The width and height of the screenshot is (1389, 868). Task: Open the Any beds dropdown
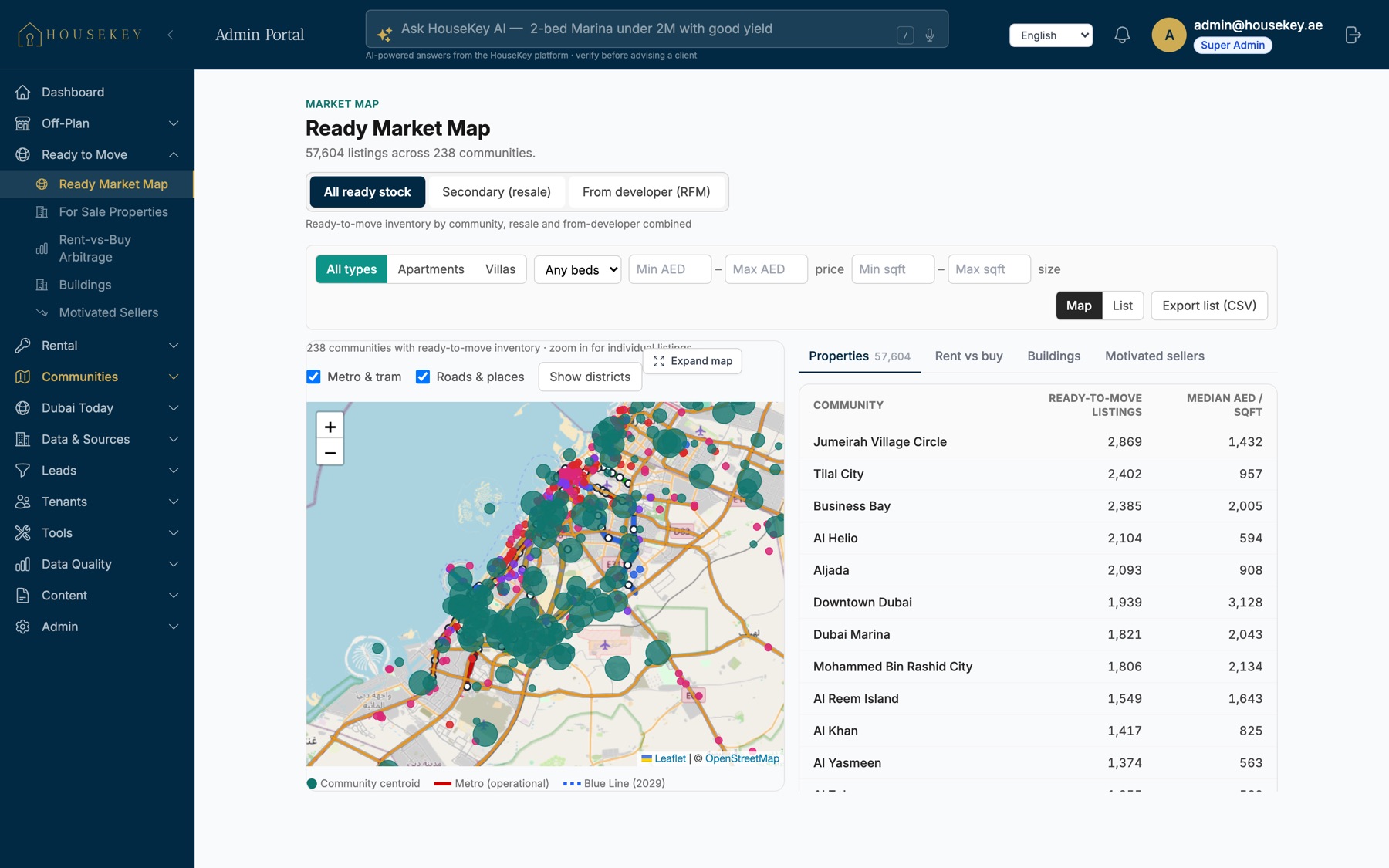pos(578,269)
